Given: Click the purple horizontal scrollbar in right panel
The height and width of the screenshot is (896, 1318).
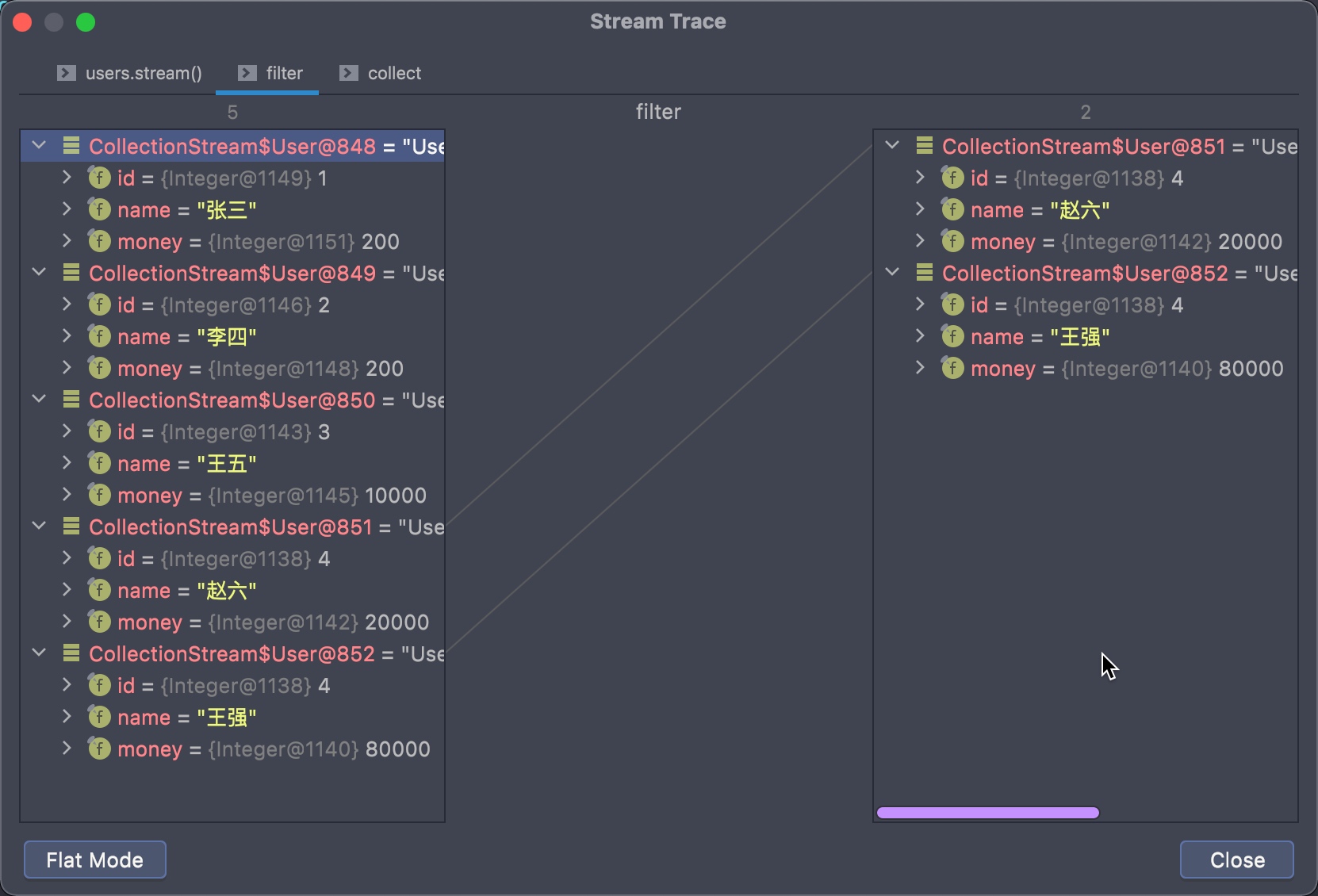Looking at the screenshot, I should click(987, 813).
